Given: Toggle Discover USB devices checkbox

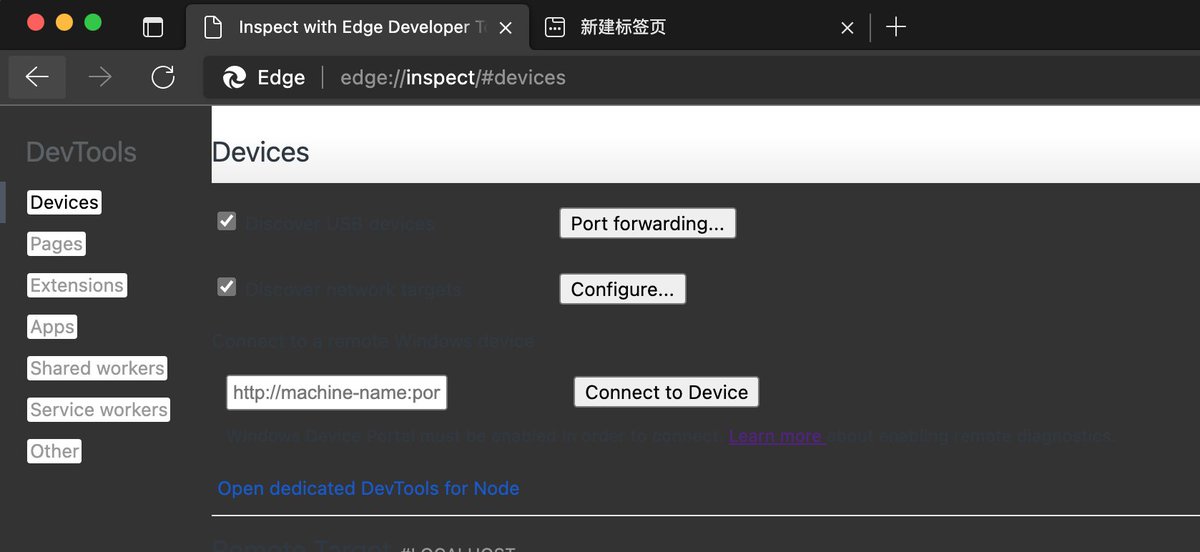Looking at the screenshot, I should [x=227, y=222].
